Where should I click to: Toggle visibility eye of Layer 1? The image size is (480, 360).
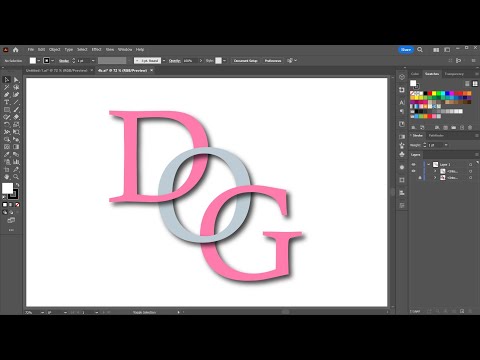(414, 165)
